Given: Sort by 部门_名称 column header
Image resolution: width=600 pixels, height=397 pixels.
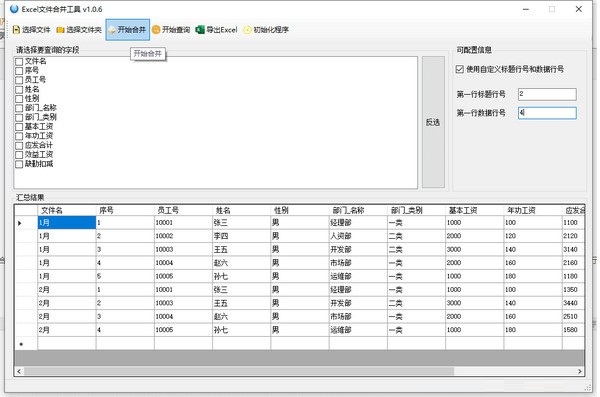Looking at the screenshot, I should [x=358, y=210].
